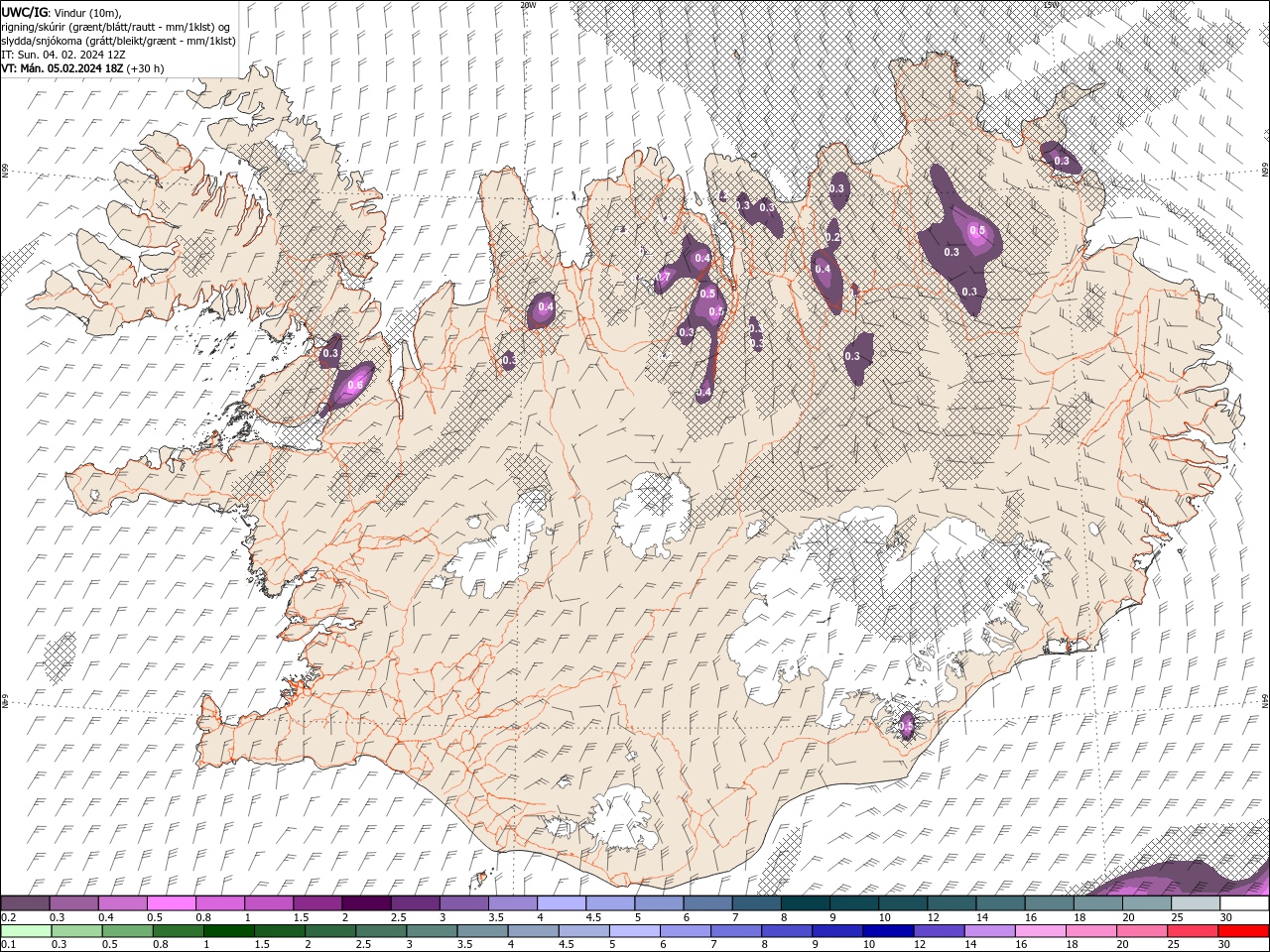Click the pink legend swatch between 0.5 and 0.8
Viewport: 1270px width, 952px height.
point(171,903)
